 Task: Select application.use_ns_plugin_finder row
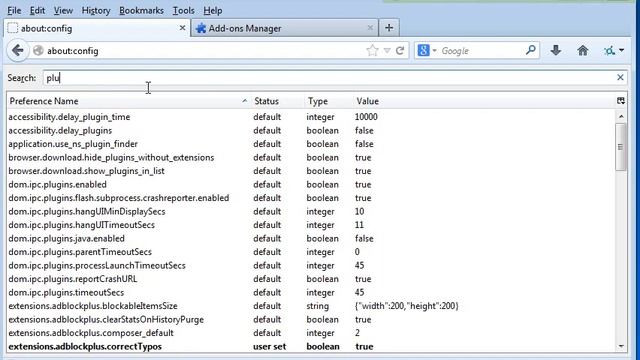point(311,144)
